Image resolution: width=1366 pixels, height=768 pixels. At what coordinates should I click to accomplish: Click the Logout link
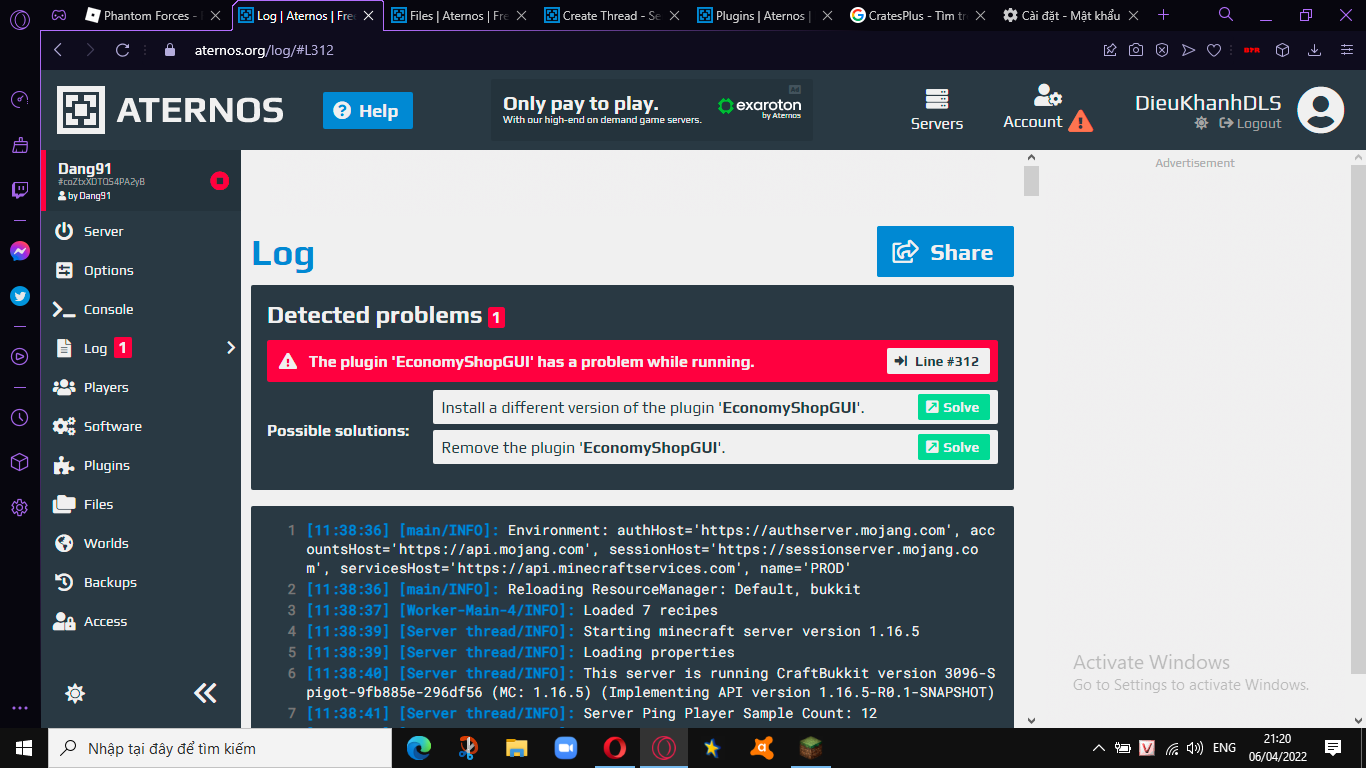pos(1250,123)
